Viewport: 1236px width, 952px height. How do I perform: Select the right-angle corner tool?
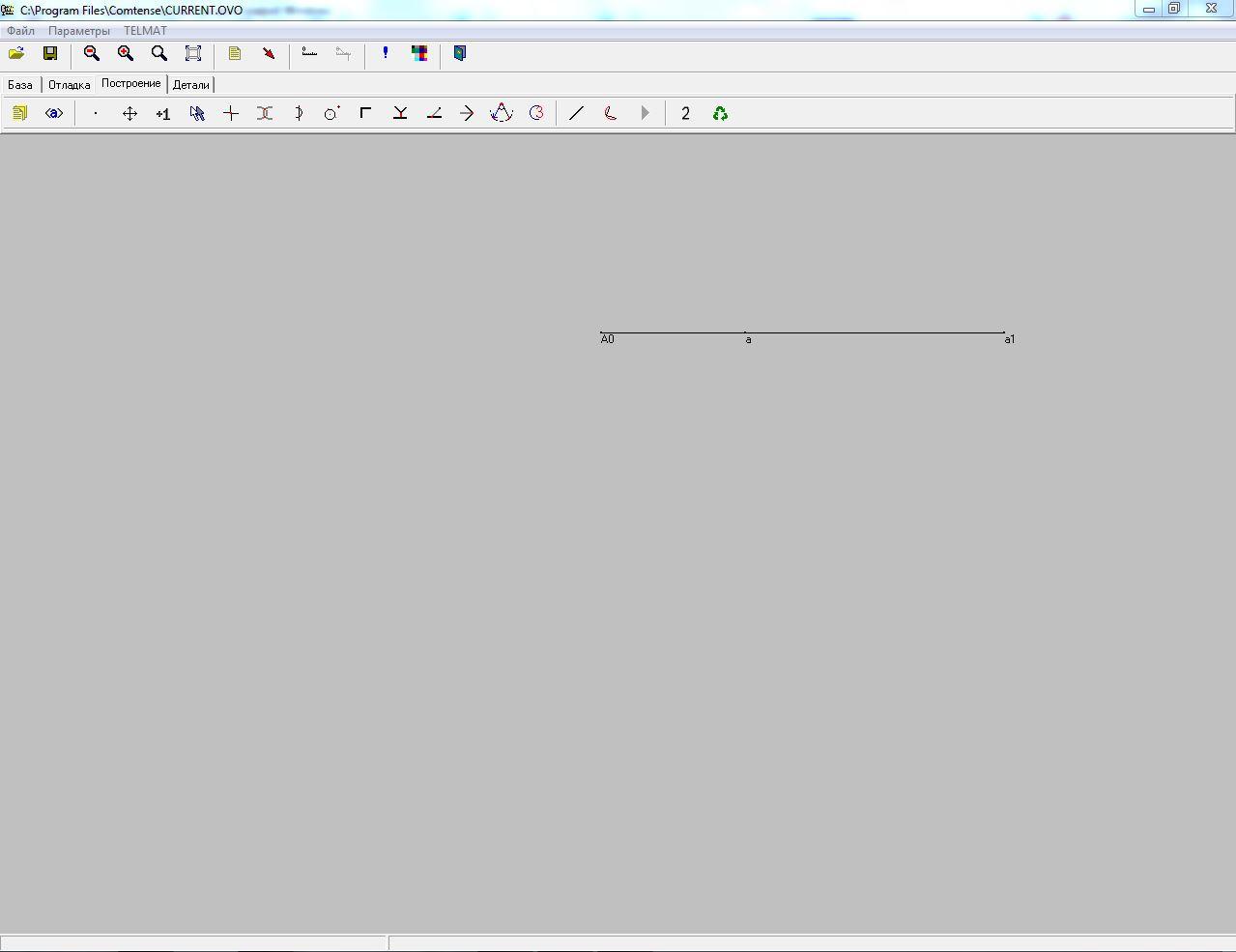(x=365, y=114)
